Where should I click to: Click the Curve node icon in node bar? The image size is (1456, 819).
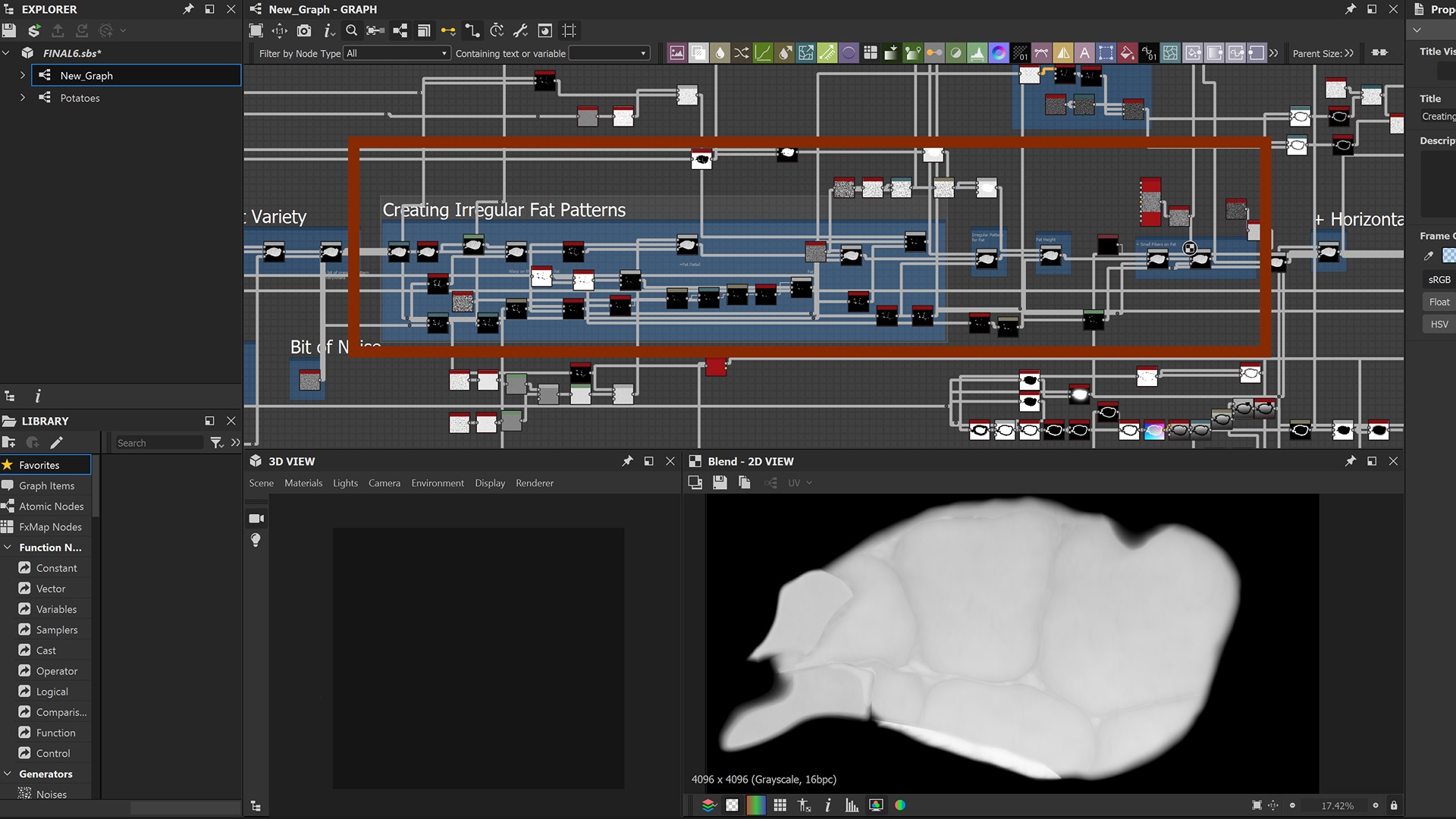point(763,53)
